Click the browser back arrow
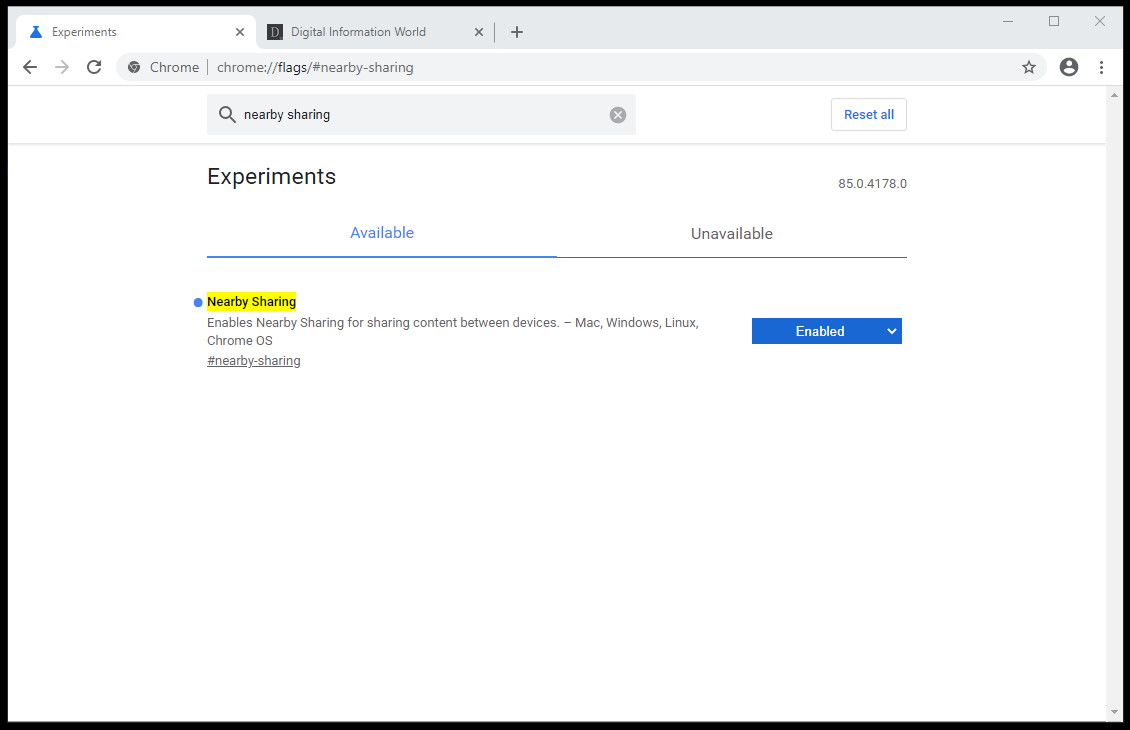Screen dimensions: 1130x730 [x=30, y=67]
